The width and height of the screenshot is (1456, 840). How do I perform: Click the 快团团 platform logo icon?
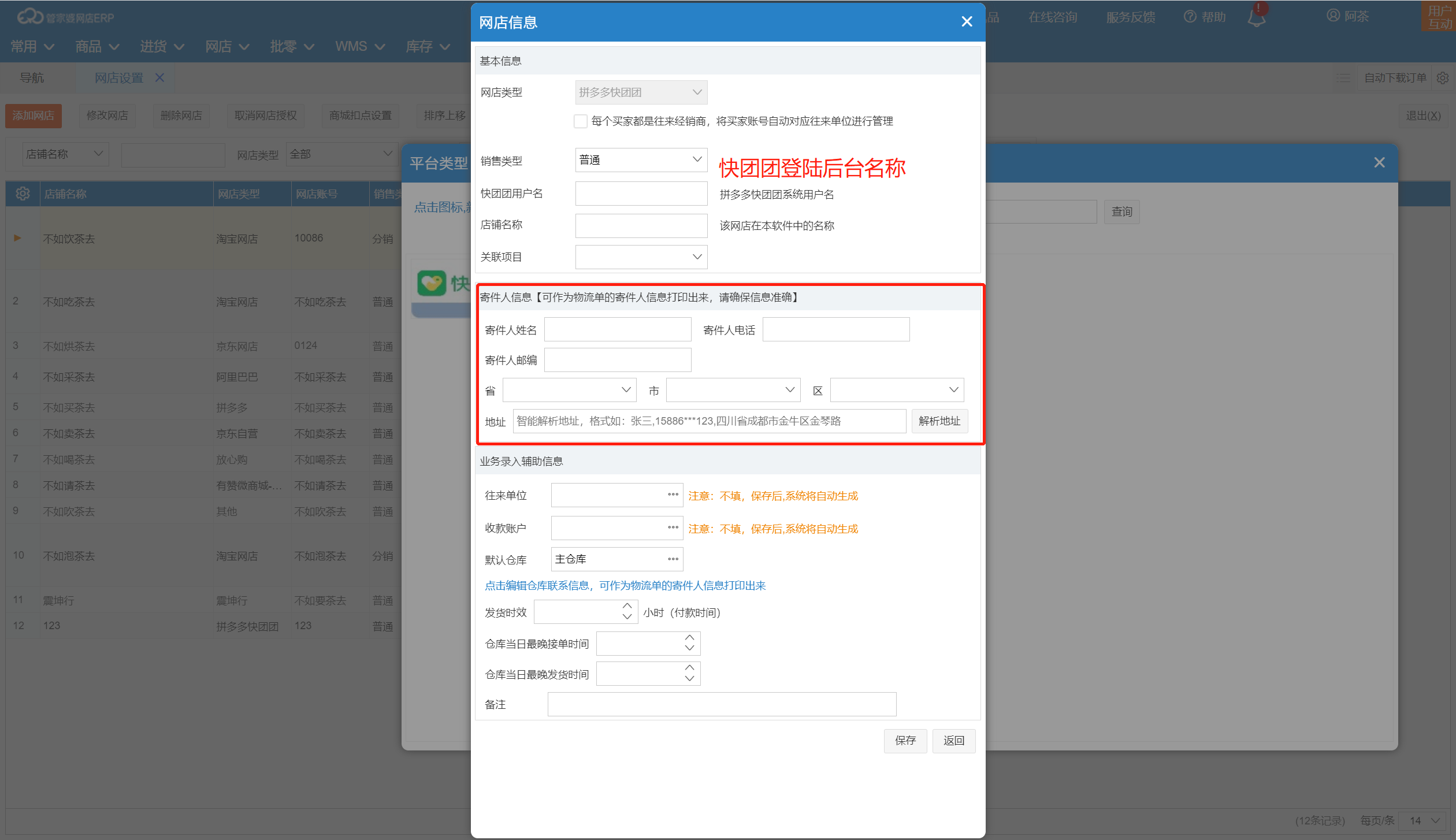[x=432, y=283]
